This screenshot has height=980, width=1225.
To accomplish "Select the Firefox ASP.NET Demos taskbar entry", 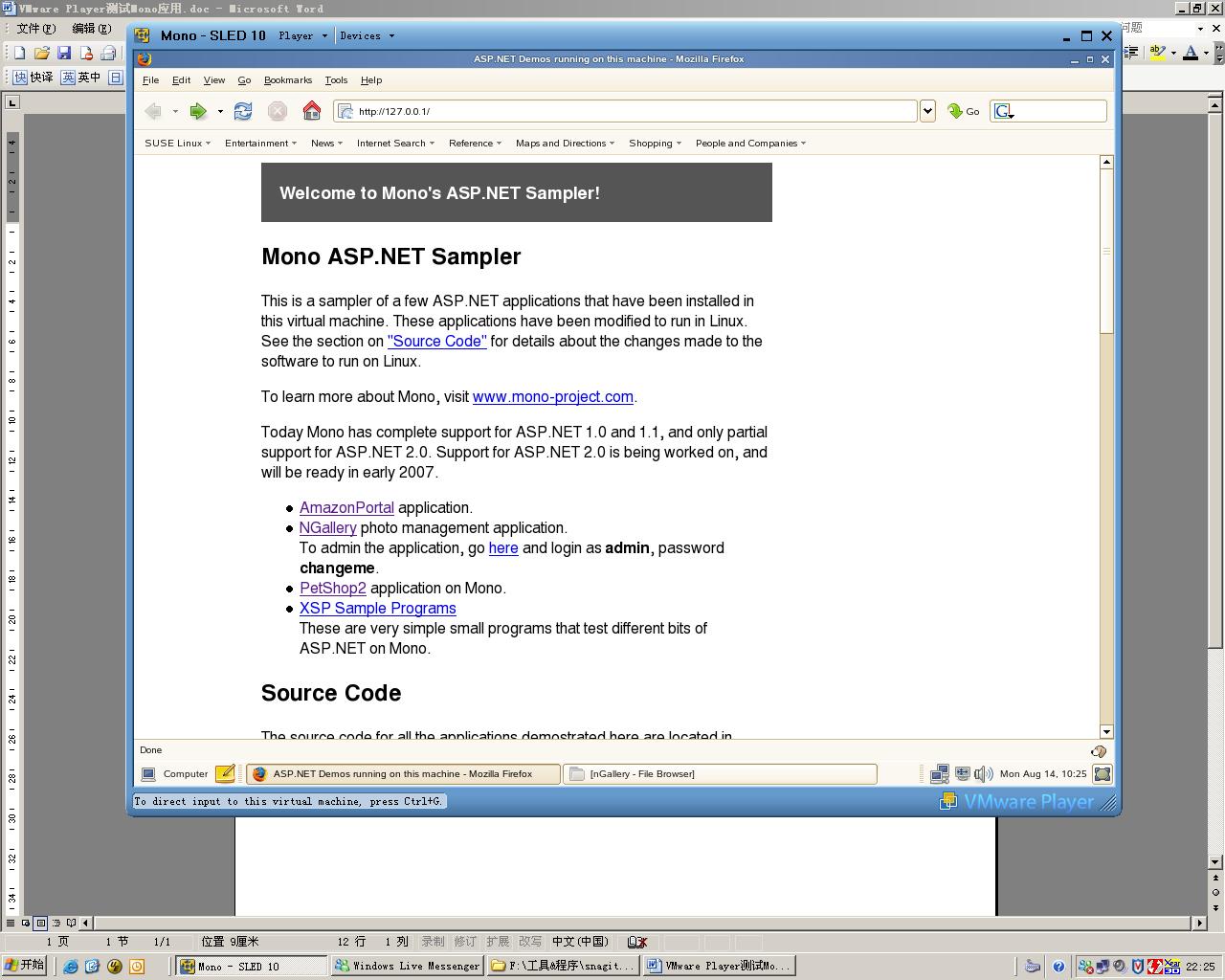I will (403, 774).
